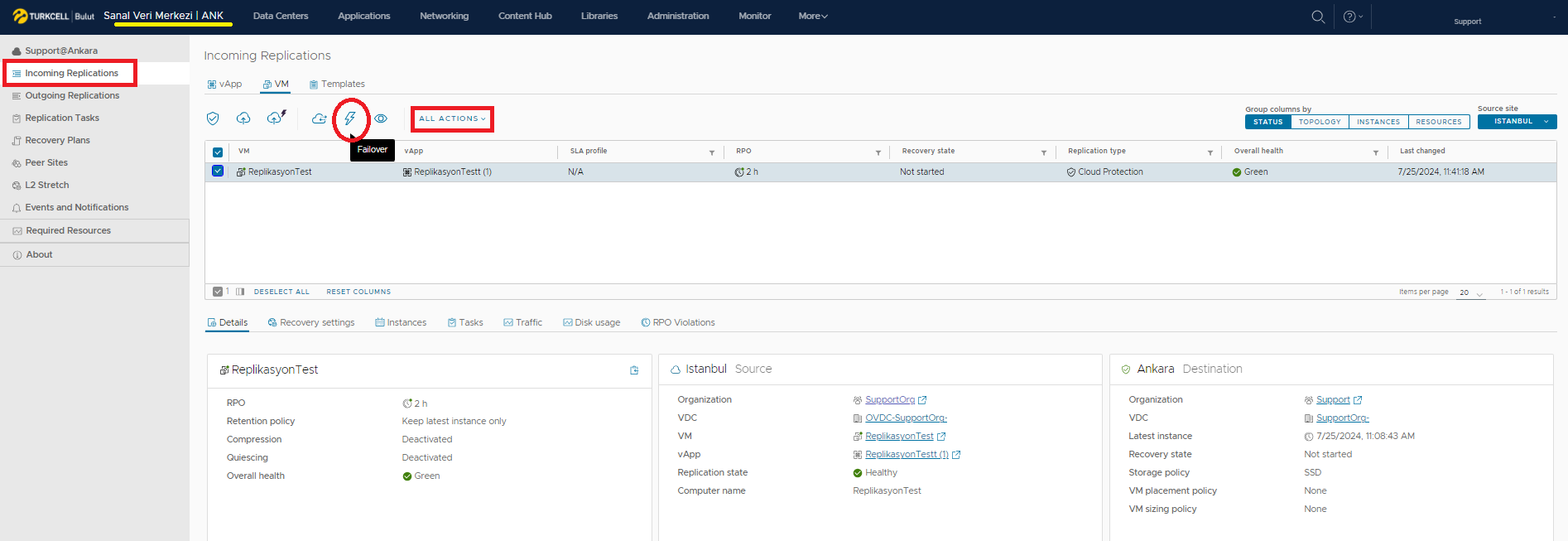
Task: Click external link icon beside source VM ReplikasyonTest
Action: (941, 437)
